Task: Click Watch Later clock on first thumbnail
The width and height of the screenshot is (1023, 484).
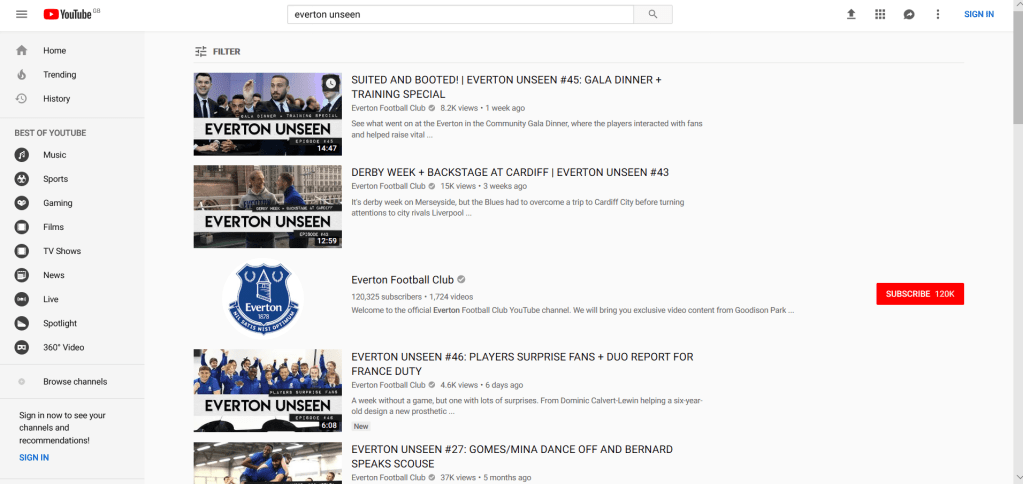Action: pyautogui.click(x=330, y=83)
